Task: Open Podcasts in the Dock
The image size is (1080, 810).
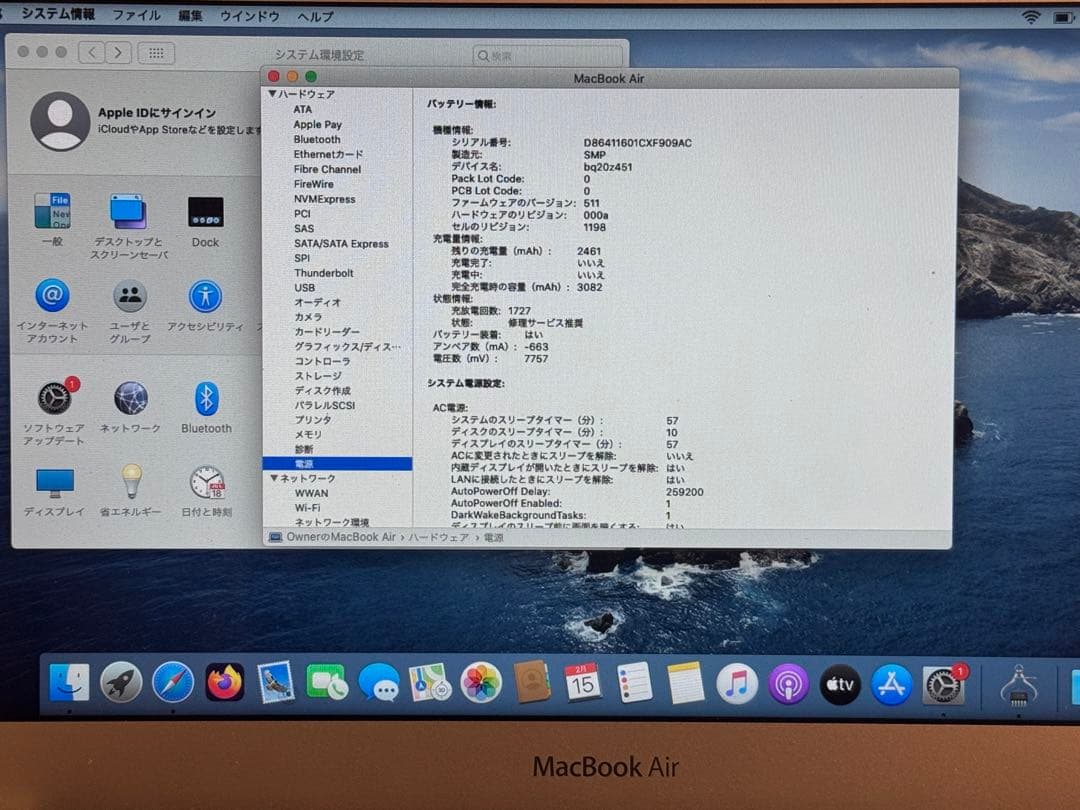Action: (789, 685)
